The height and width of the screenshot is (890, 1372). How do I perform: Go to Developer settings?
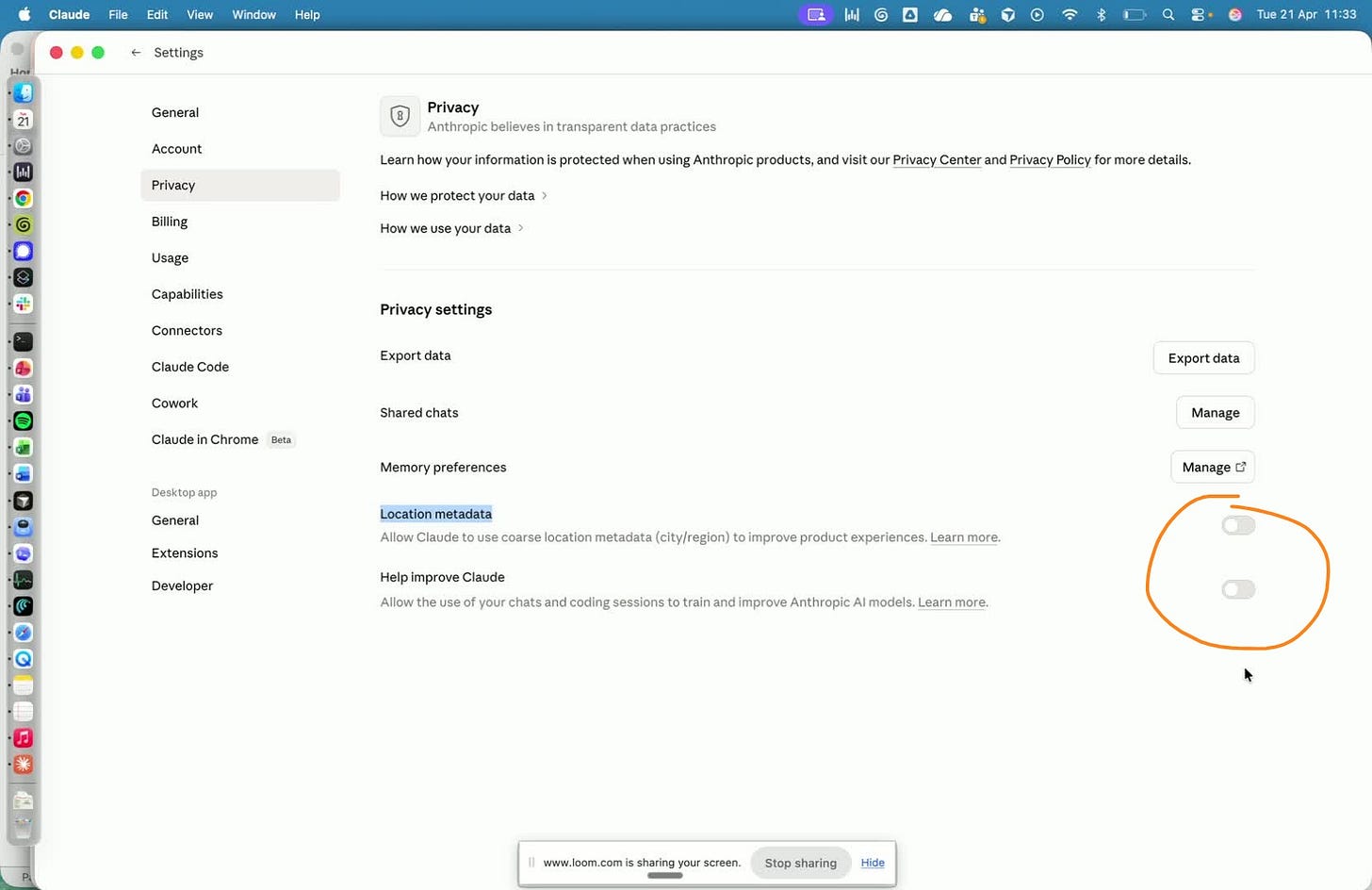click(x=240, y=585)
